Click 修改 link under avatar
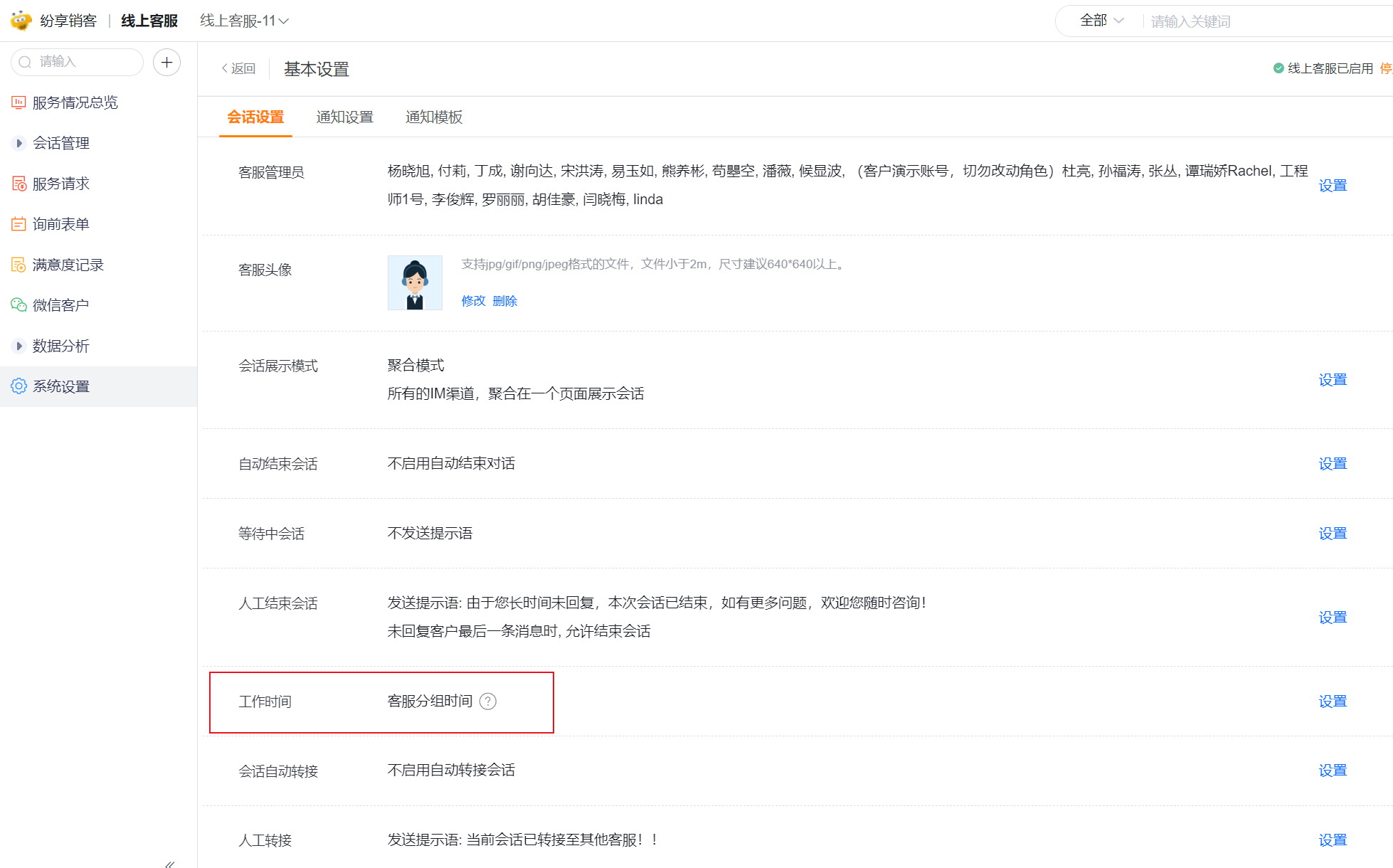 click(x=473, y=301)
